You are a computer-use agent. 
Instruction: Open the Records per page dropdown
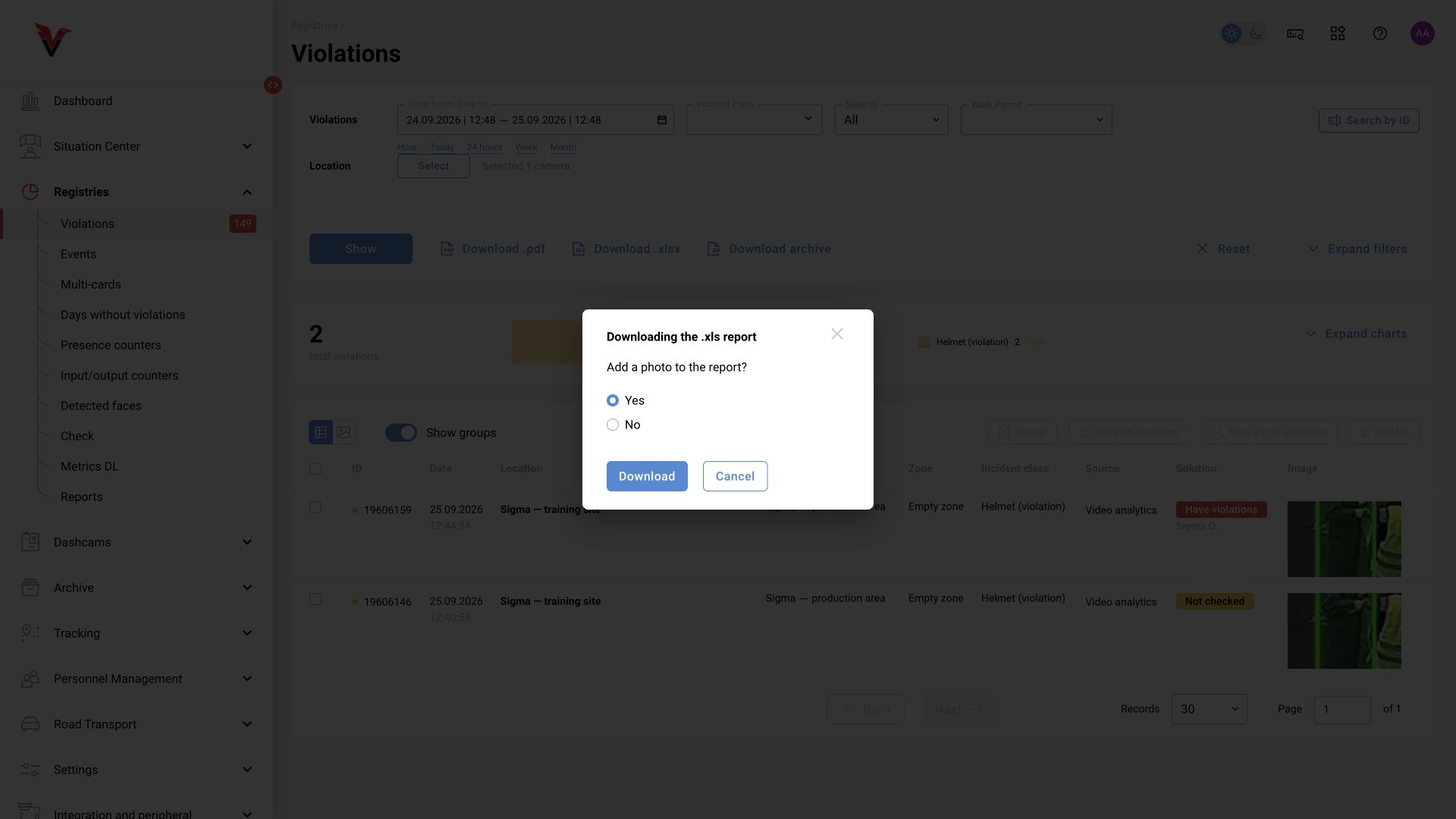[1210, 709]
